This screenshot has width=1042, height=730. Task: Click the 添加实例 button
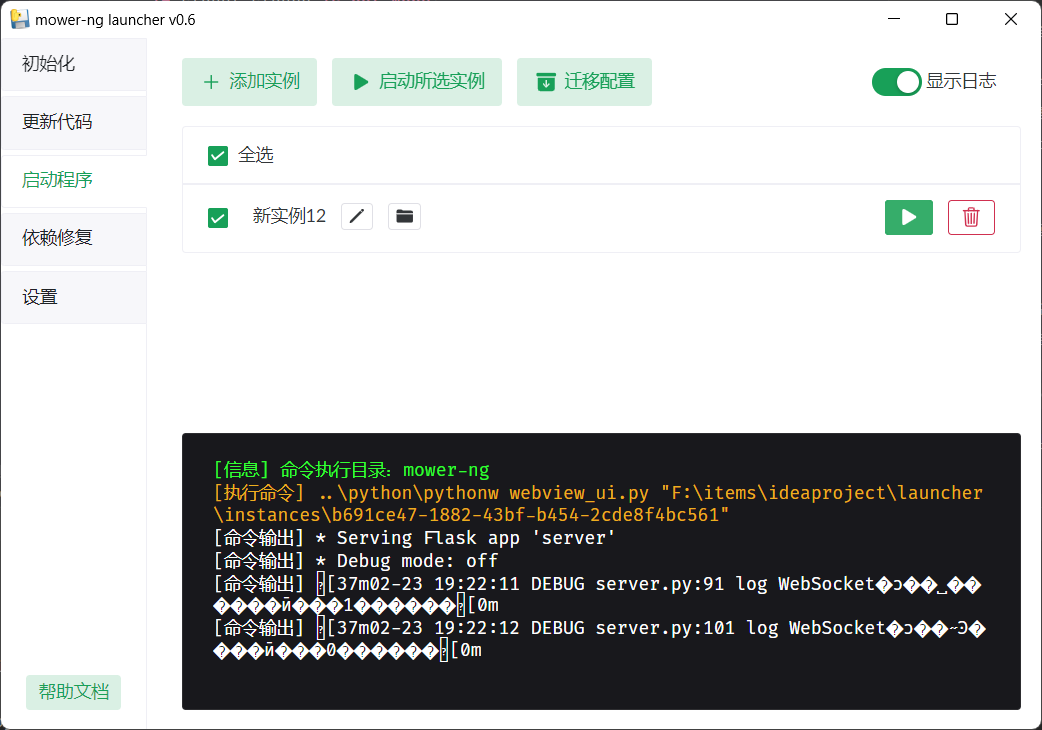[249, 82]
